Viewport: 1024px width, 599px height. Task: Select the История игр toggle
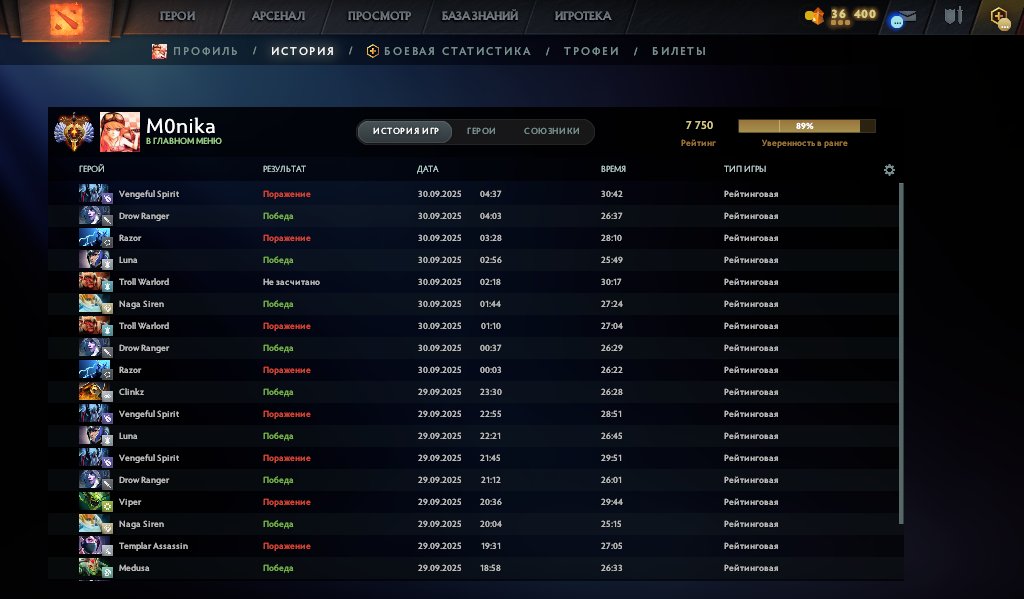[x=404, y=131]
